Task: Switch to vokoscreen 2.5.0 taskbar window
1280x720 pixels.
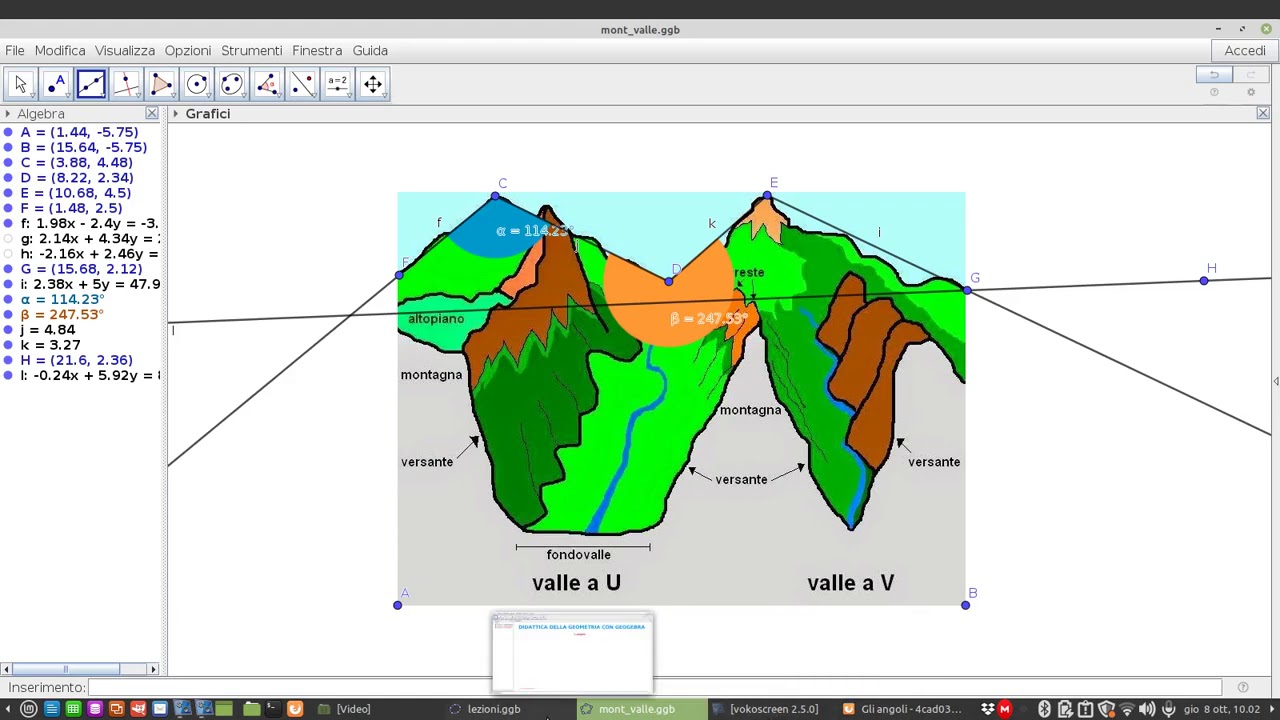Action: (x=773, y=709)
